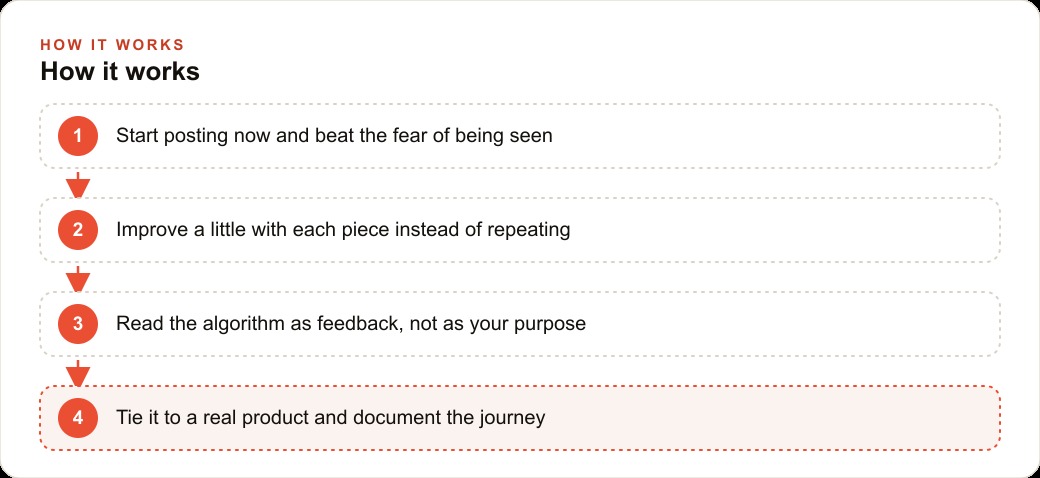Click the words 'not as your purpose' in step 3
1040x478 pixels.
point(498,324)
